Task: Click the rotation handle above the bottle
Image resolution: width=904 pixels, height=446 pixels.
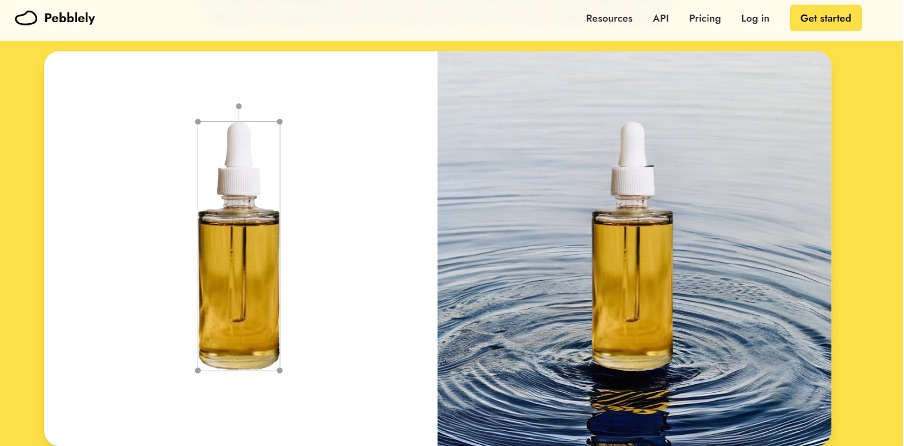Action: (239, 106)
